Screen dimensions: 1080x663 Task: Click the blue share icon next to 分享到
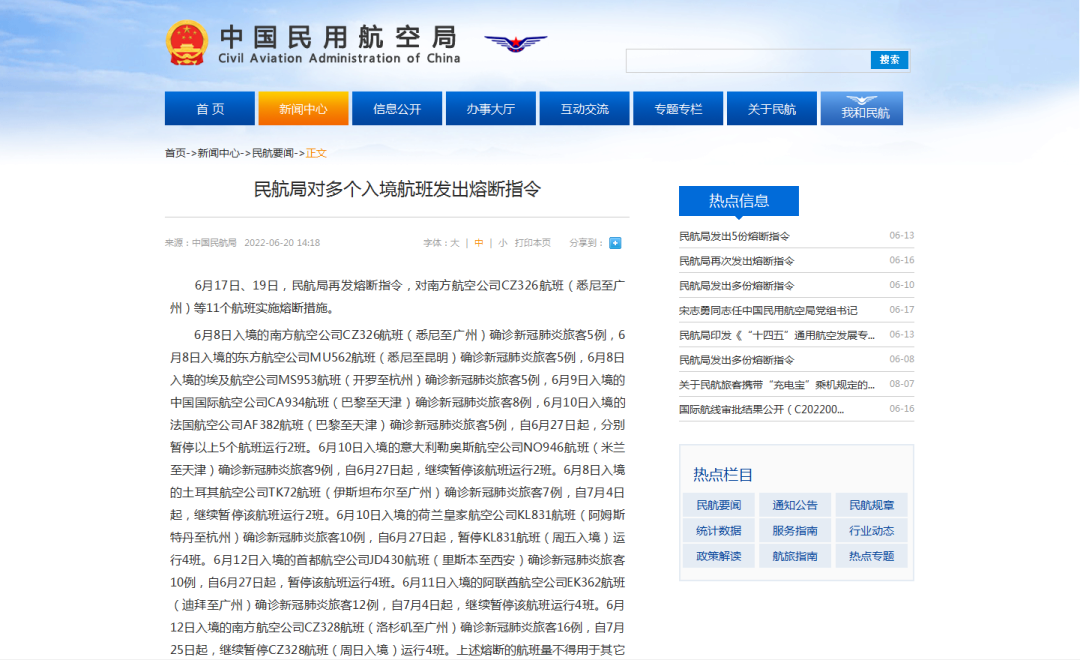(x=617, y=242)
